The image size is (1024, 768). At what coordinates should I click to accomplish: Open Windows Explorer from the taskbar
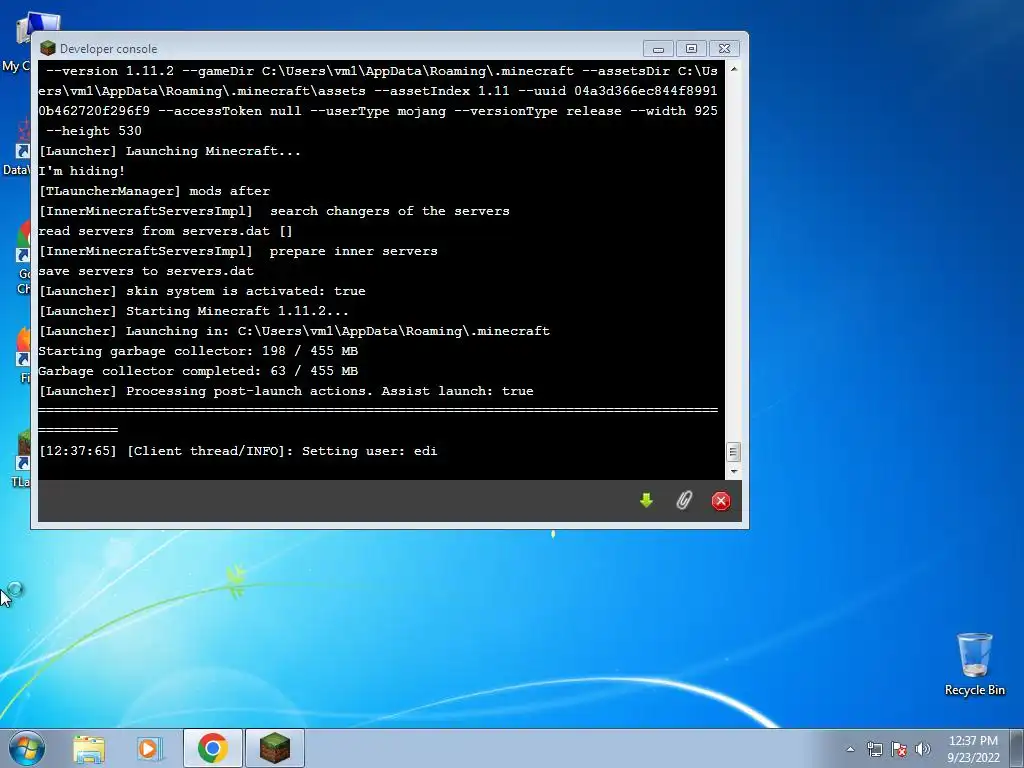[89, 748]
